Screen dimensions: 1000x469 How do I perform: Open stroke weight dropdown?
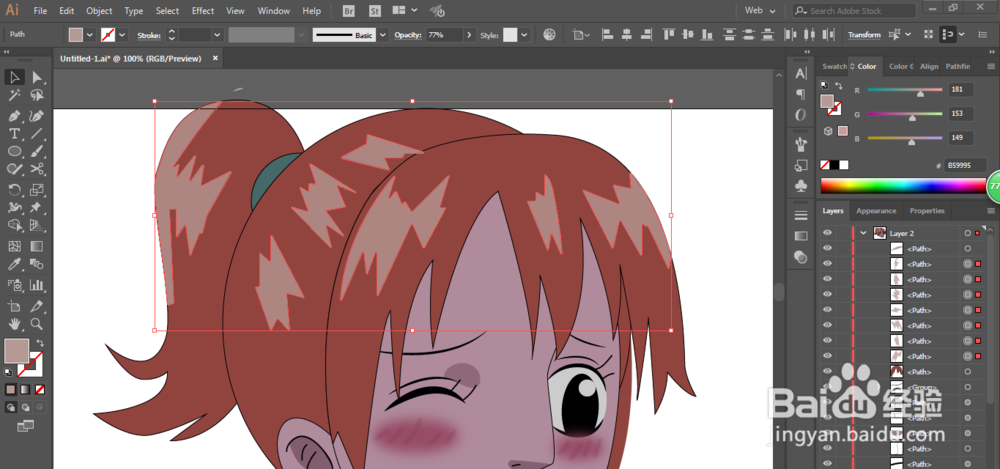217,35
